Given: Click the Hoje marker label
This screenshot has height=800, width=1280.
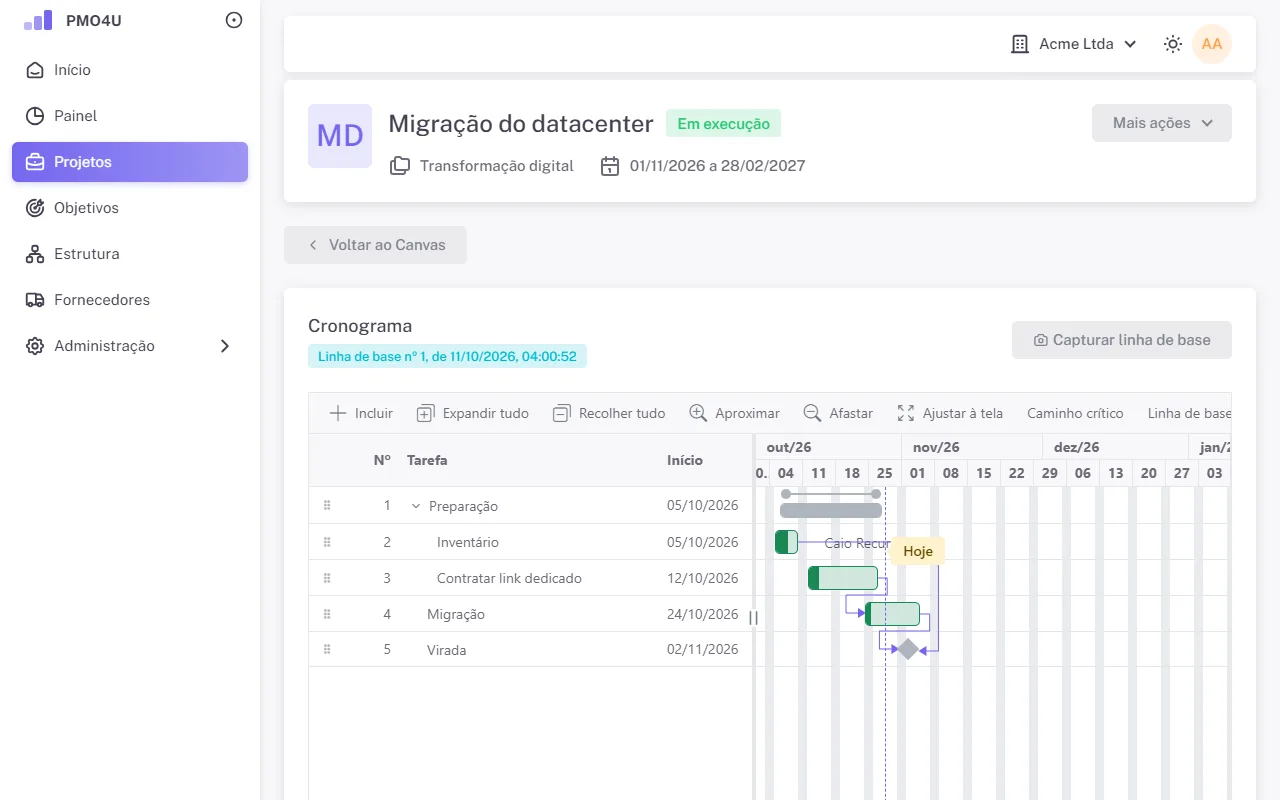Looking at the screenshot, I should tap(918, 551).
